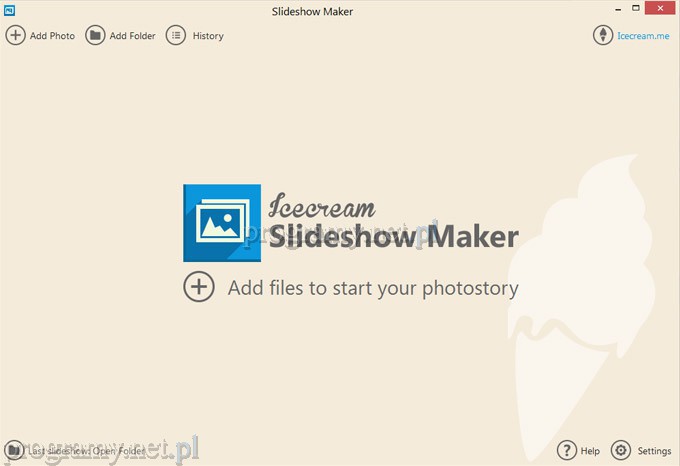Click the Settings label
The image size is (680, 466).
coord(654,451)
